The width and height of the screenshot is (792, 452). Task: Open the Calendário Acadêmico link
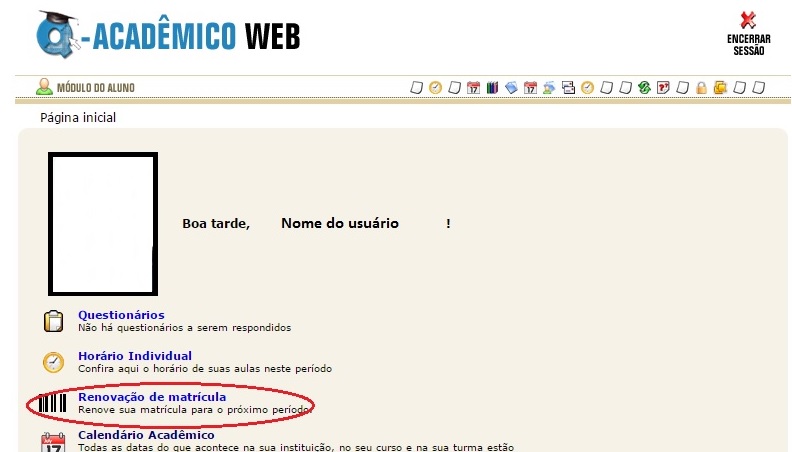pyautogui.click(x=146, y=435)
